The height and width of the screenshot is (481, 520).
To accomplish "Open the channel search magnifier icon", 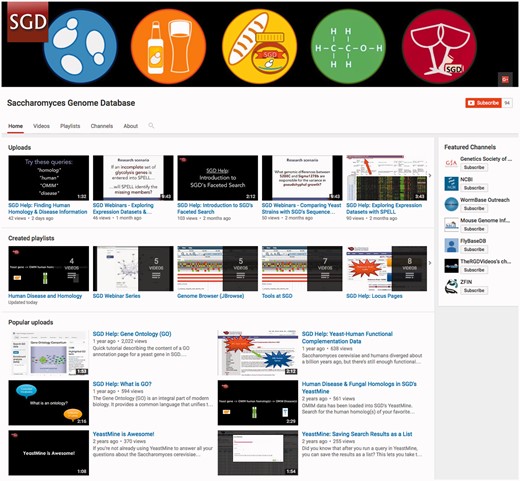I will (151, 126).
